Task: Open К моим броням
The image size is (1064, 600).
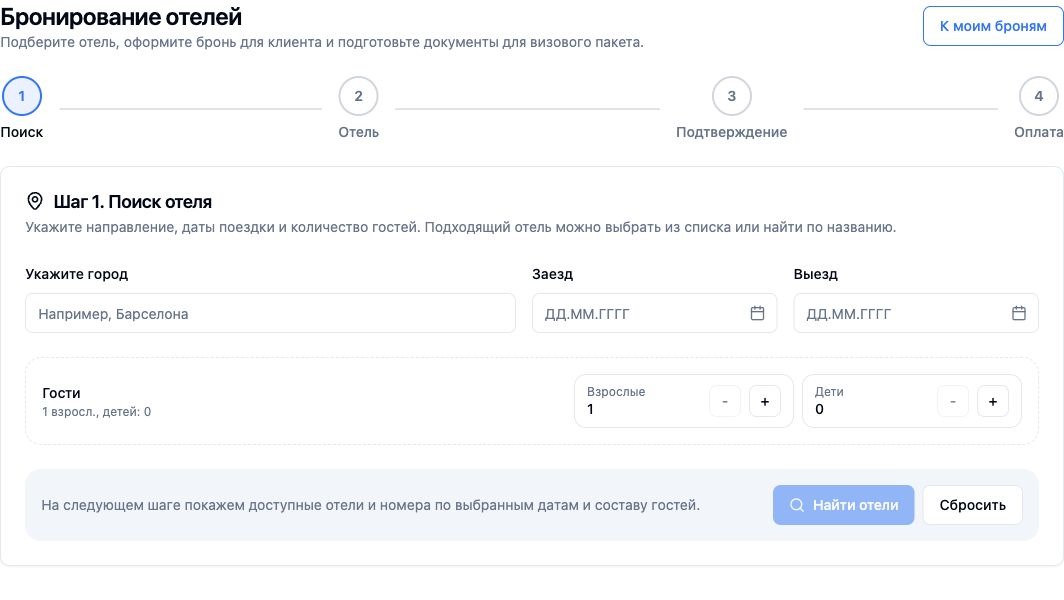Action: coord(993,26)
